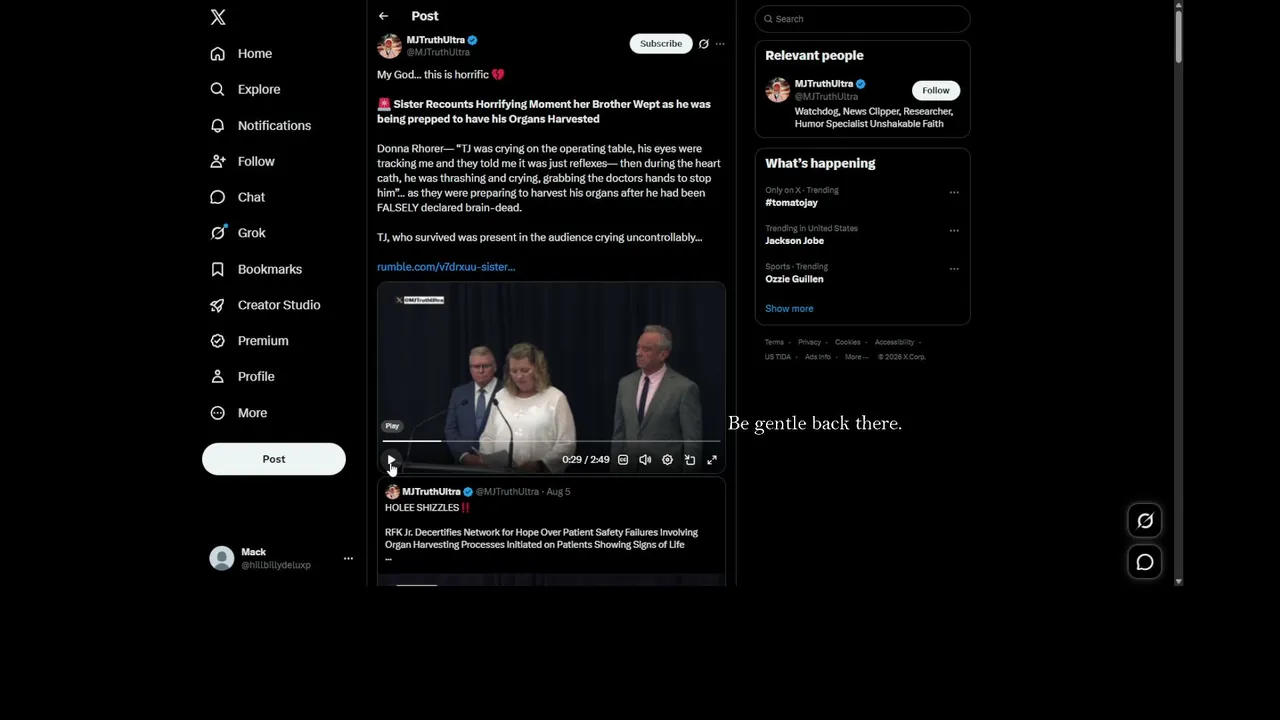This screenshot has width=1280, height=720.
Task: Open the Follow page in the sidebar
Action: (242, 162)
